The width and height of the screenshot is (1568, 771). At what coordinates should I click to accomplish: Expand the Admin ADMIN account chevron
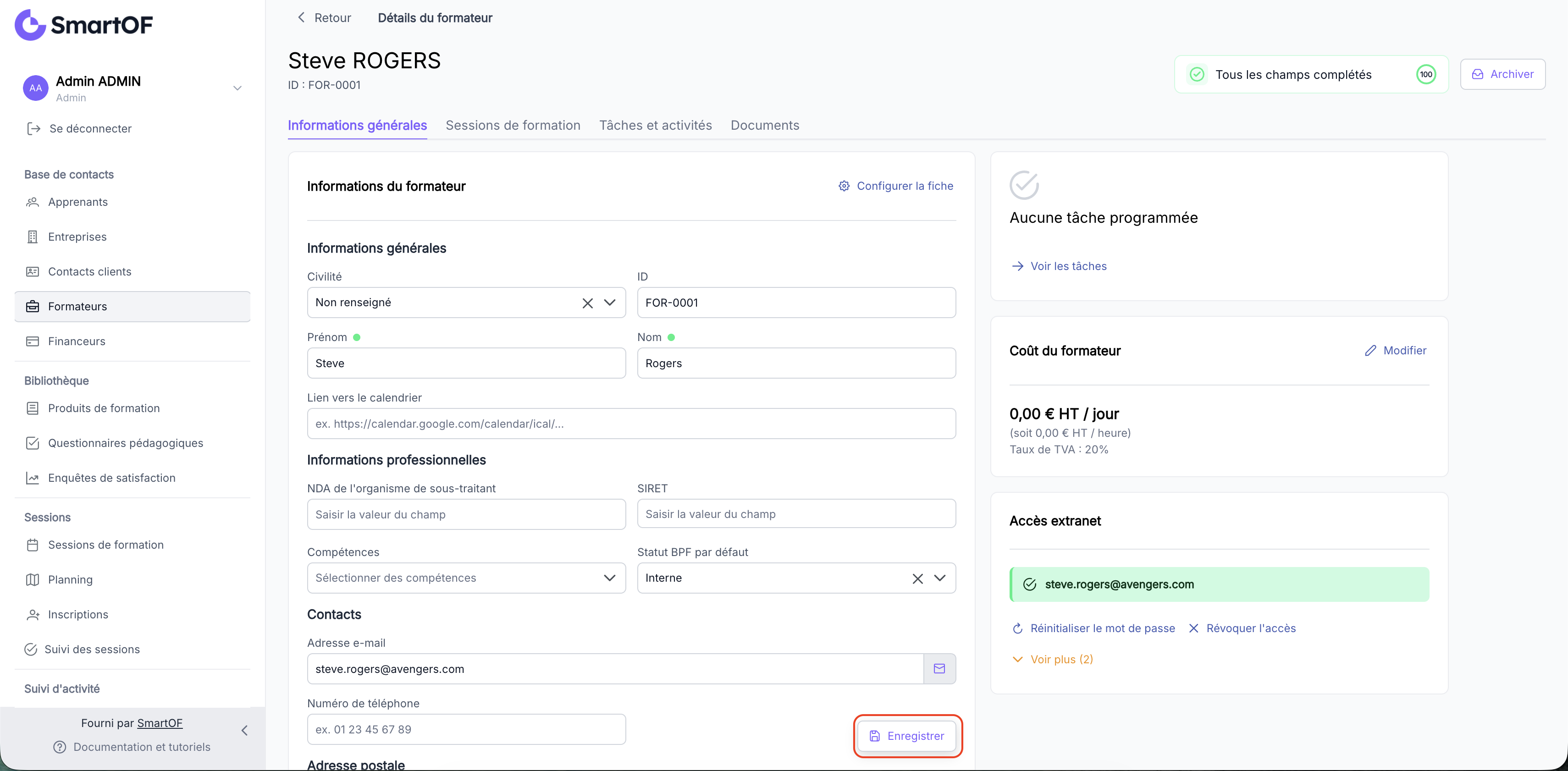point(237,88)
